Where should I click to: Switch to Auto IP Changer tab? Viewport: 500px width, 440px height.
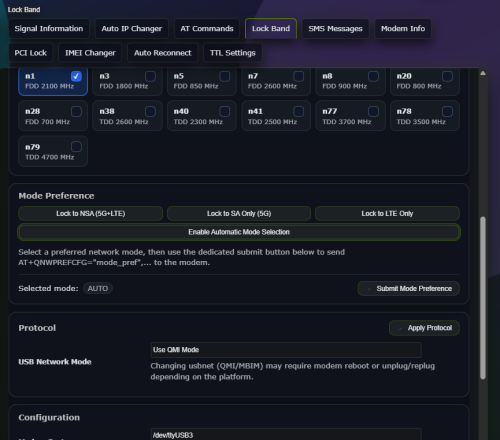click(132, 29)
